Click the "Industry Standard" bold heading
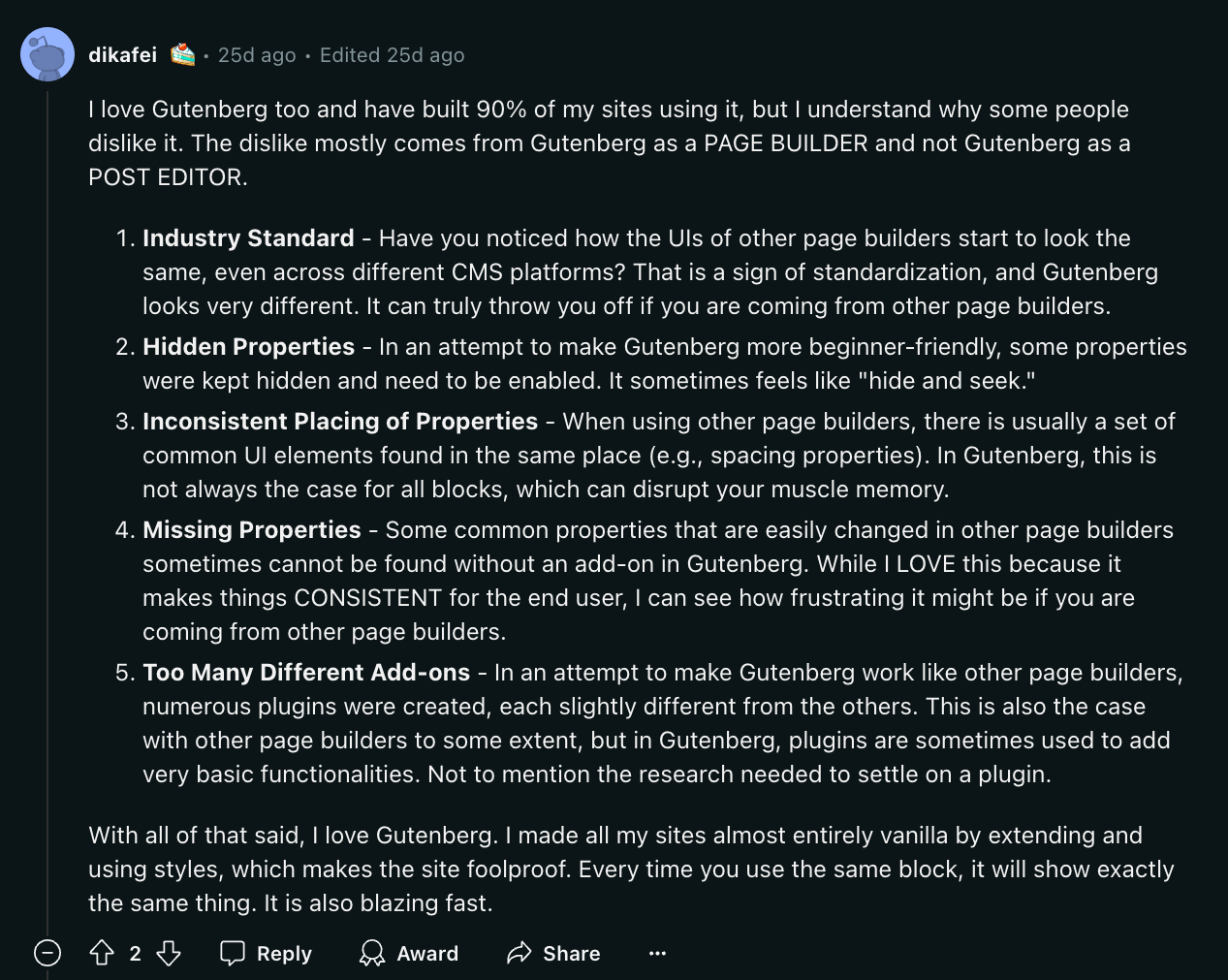This screenshot has width=1228, height=980. coord(248,238)
